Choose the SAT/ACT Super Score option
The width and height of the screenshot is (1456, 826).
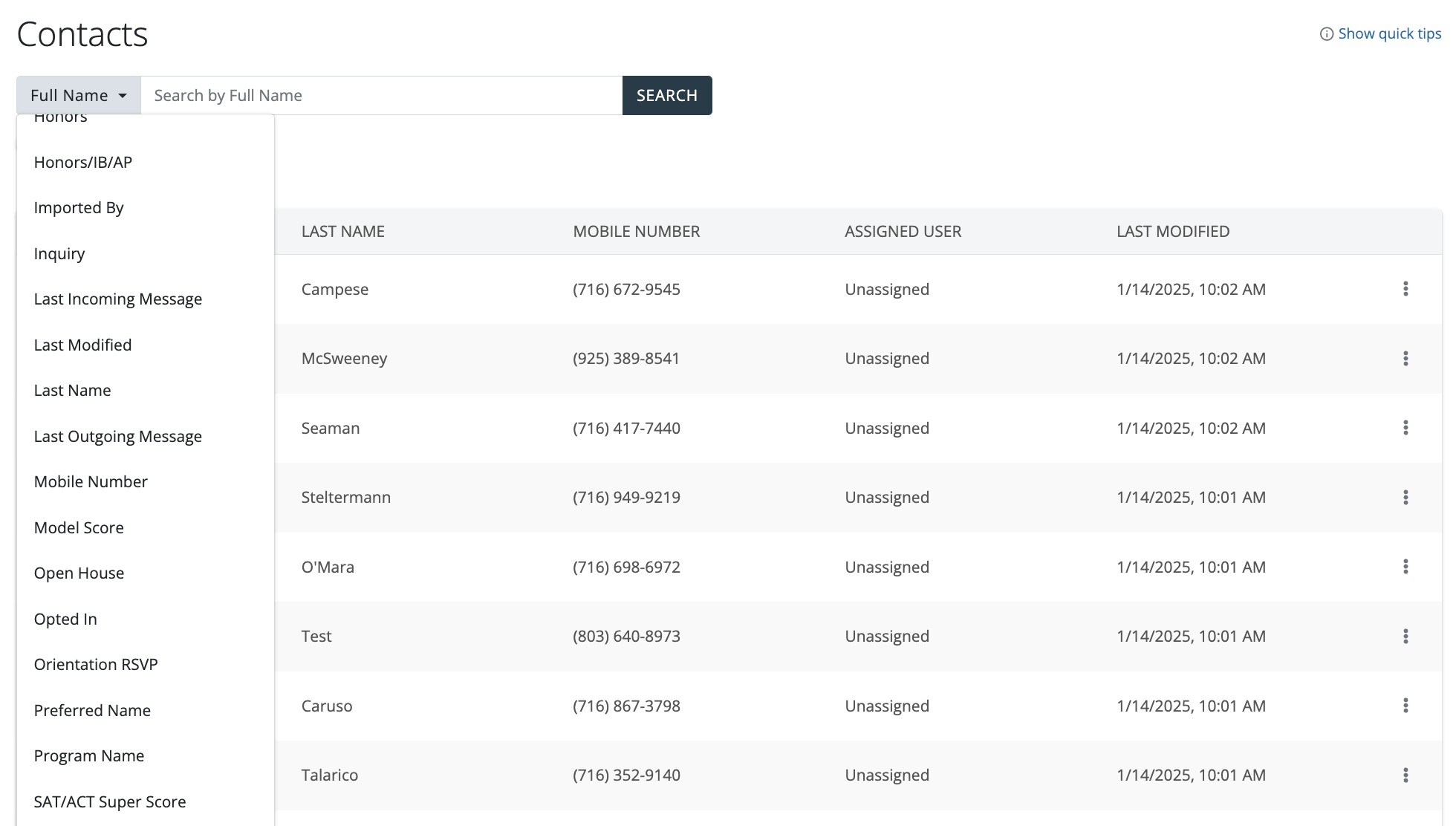[x=110, y=802]
